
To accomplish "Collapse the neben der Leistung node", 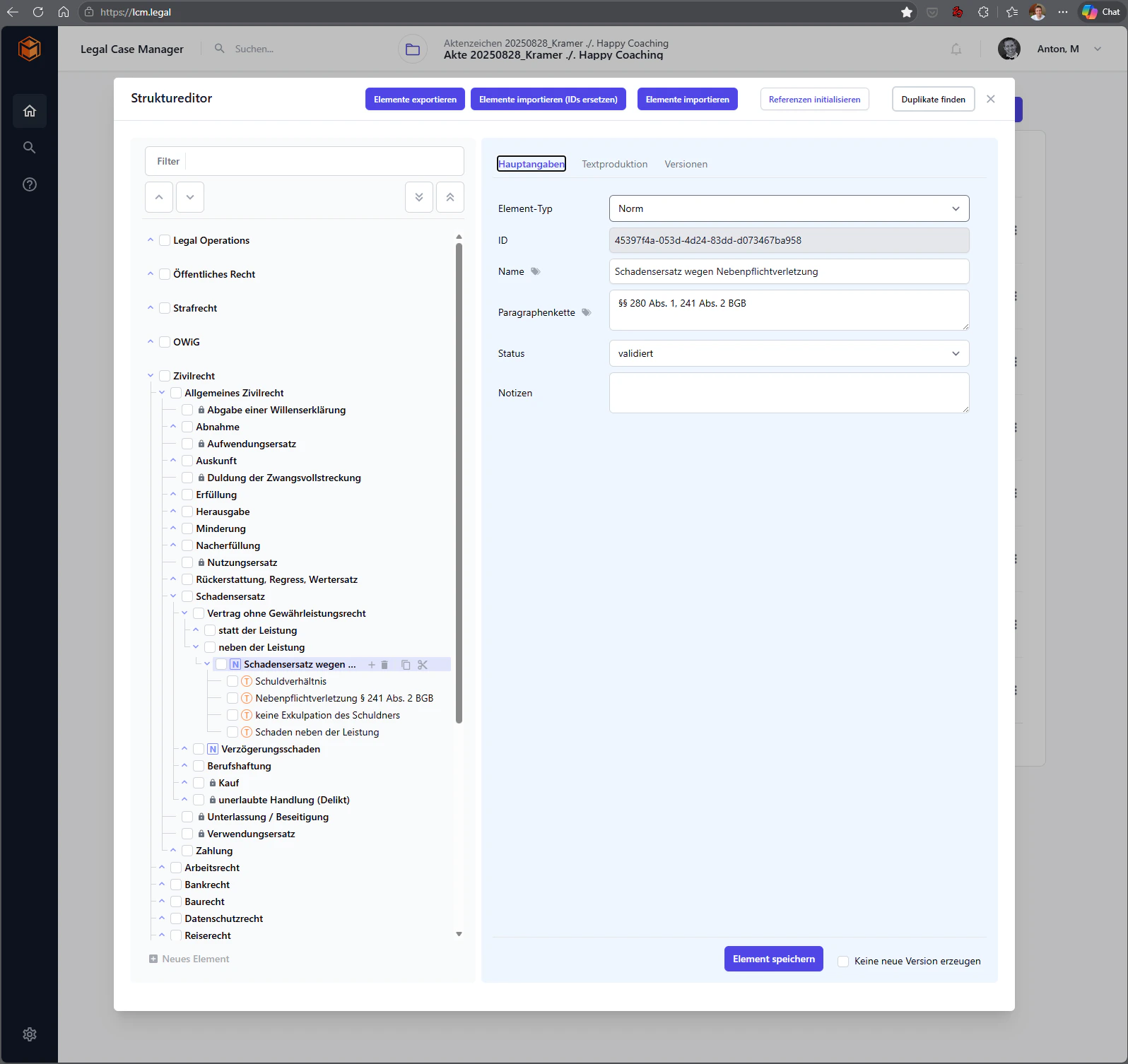I will (x=196, y=647).
